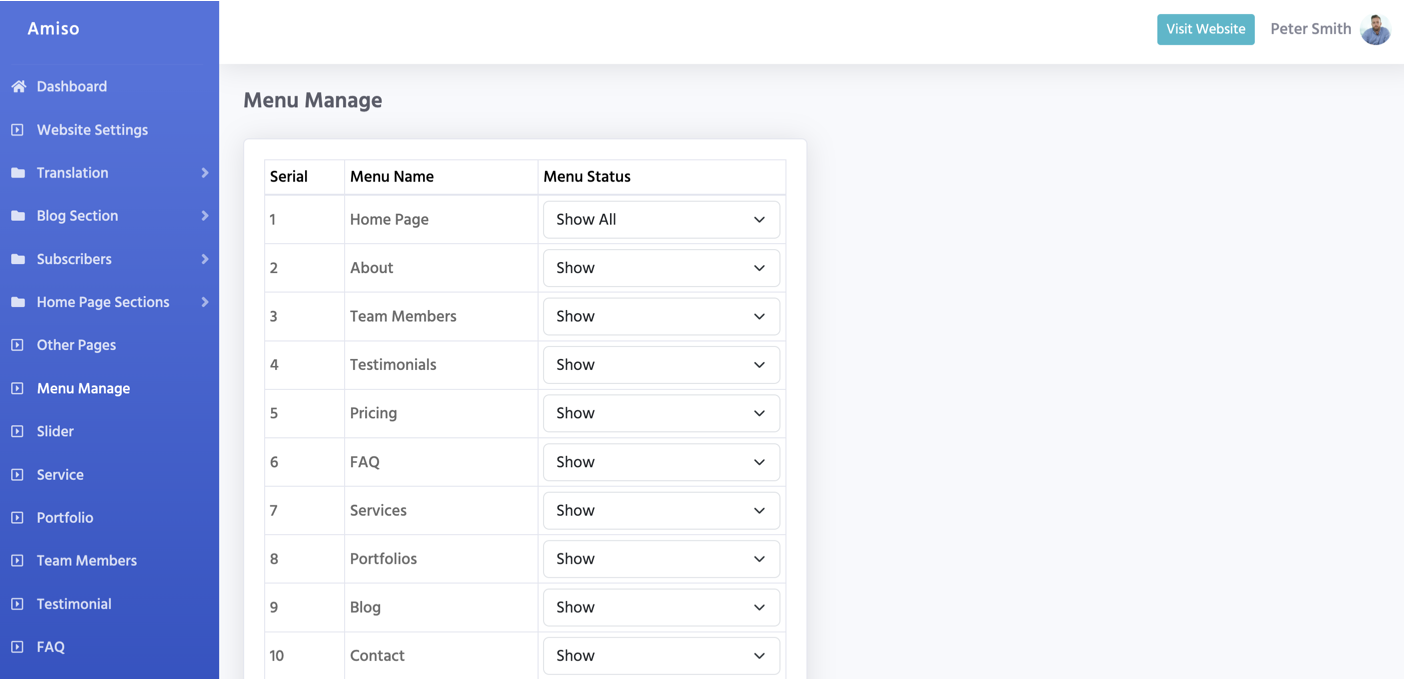Click the Dashboard home icon
1404x679 pixels.
(x=18, y=87)
